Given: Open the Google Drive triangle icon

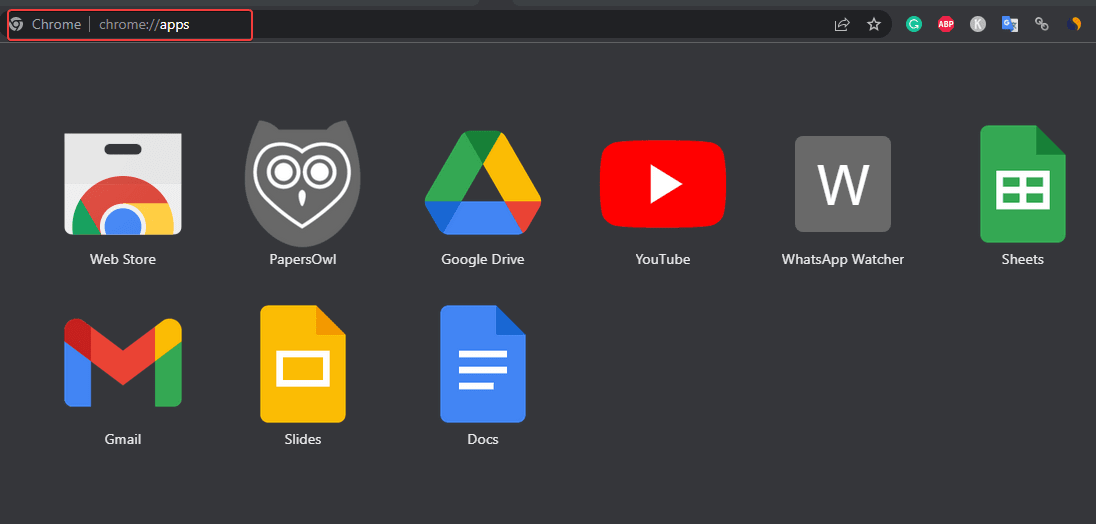Looking at the screenshot, I should pos(483,182).
